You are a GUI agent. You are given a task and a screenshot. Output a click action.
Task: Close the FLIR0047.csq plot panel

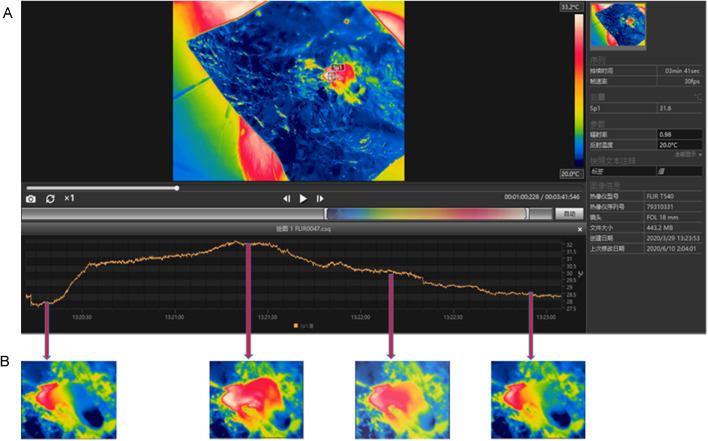pyautogui.click(x=579, y=229)
